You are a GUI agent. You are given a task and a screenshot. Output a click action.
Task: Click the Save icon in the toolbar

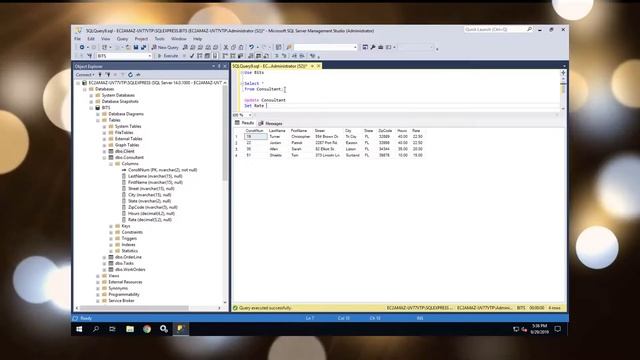click(136, 47)
